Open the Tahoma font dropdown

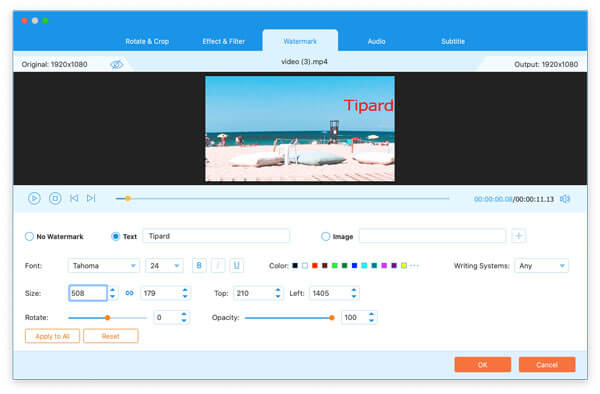click(x=104, y=266)
